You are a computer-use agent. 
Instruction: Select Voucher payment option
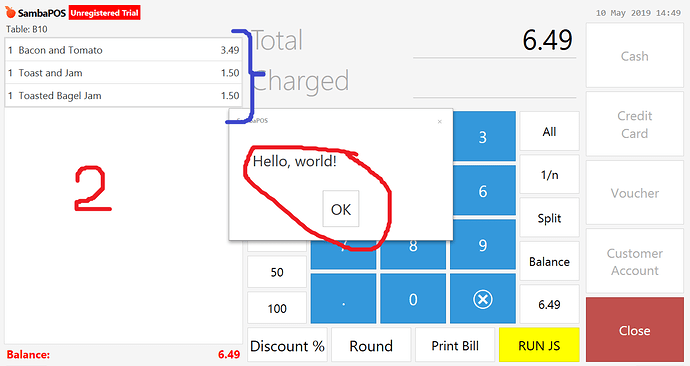pos(635,193)
